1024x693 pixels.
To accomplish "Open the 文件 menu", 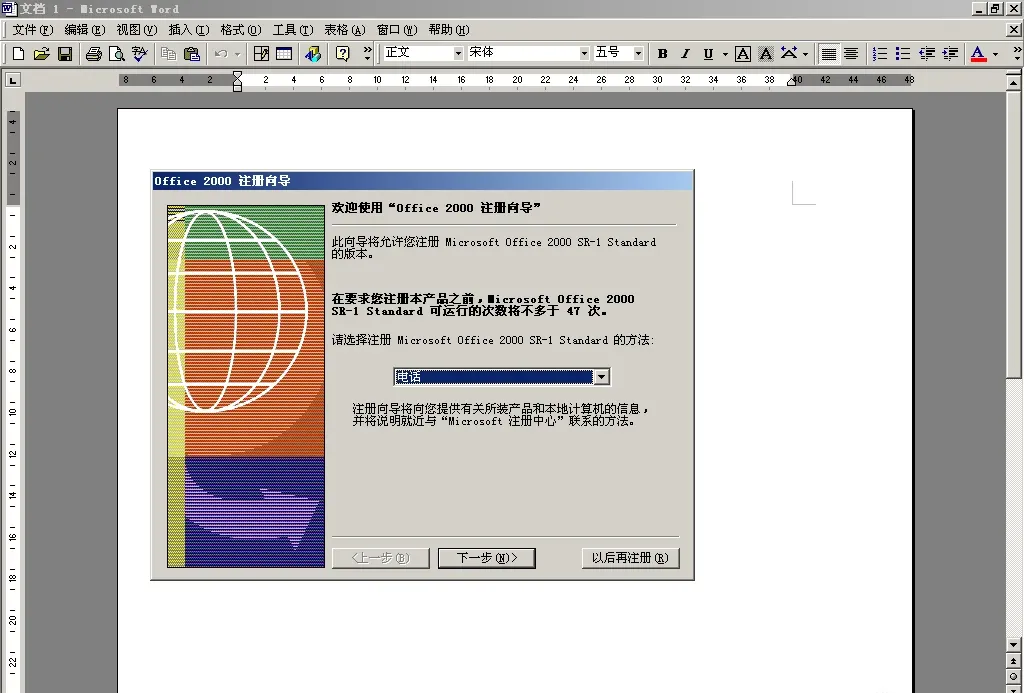I will (33, 29).
